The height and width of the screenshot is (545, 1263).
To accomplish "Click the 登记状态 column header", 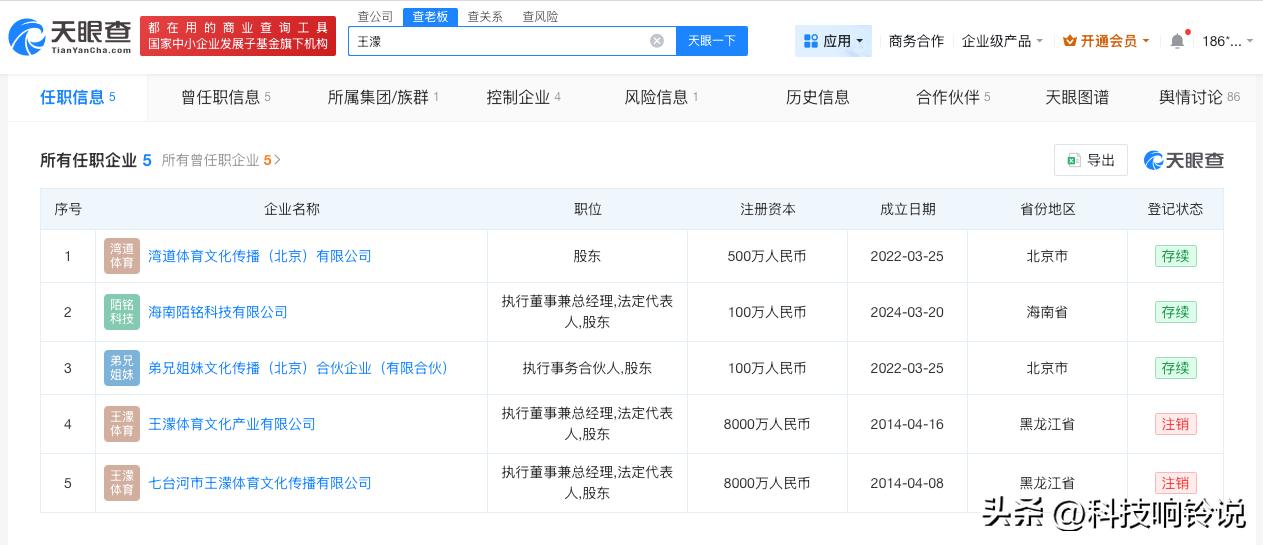I will (x=1175, y=209).
